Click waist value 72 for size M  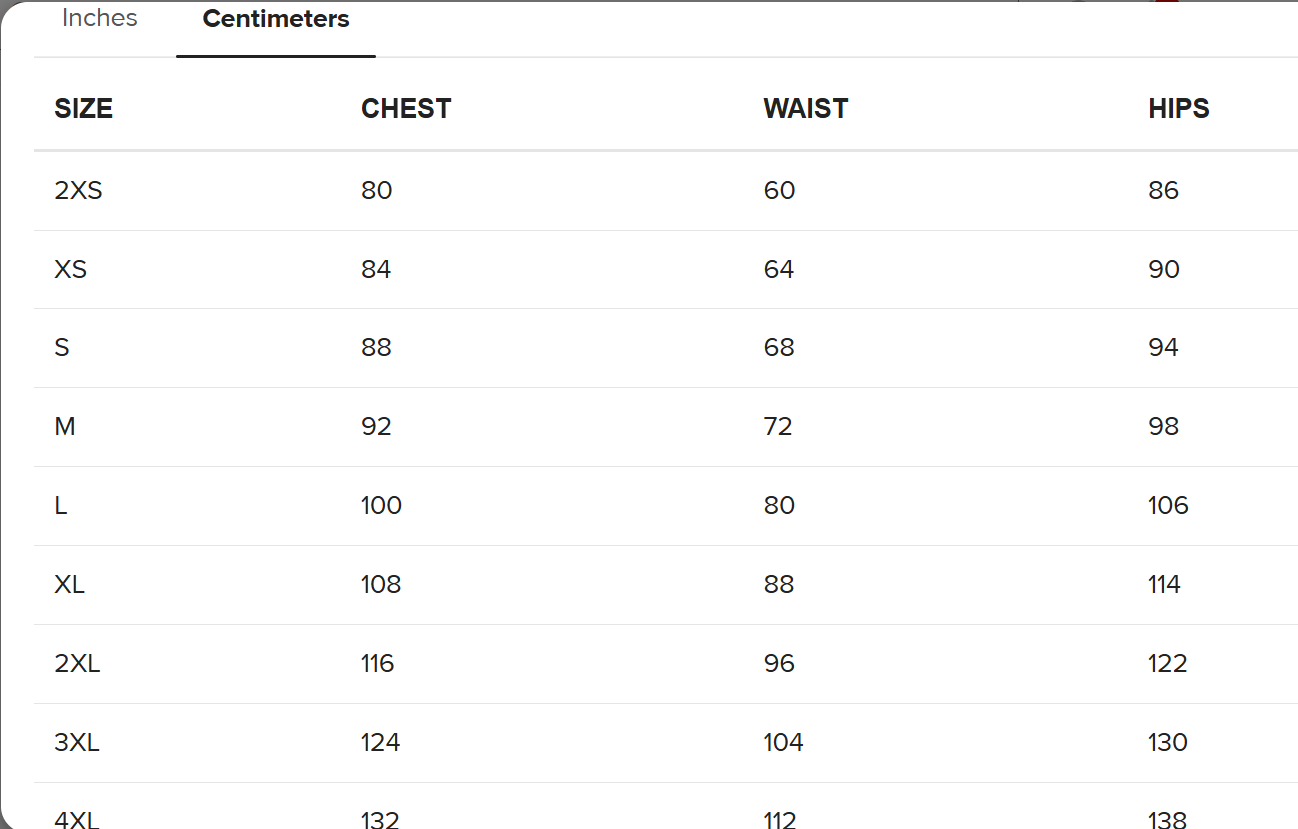click(777, 427)
